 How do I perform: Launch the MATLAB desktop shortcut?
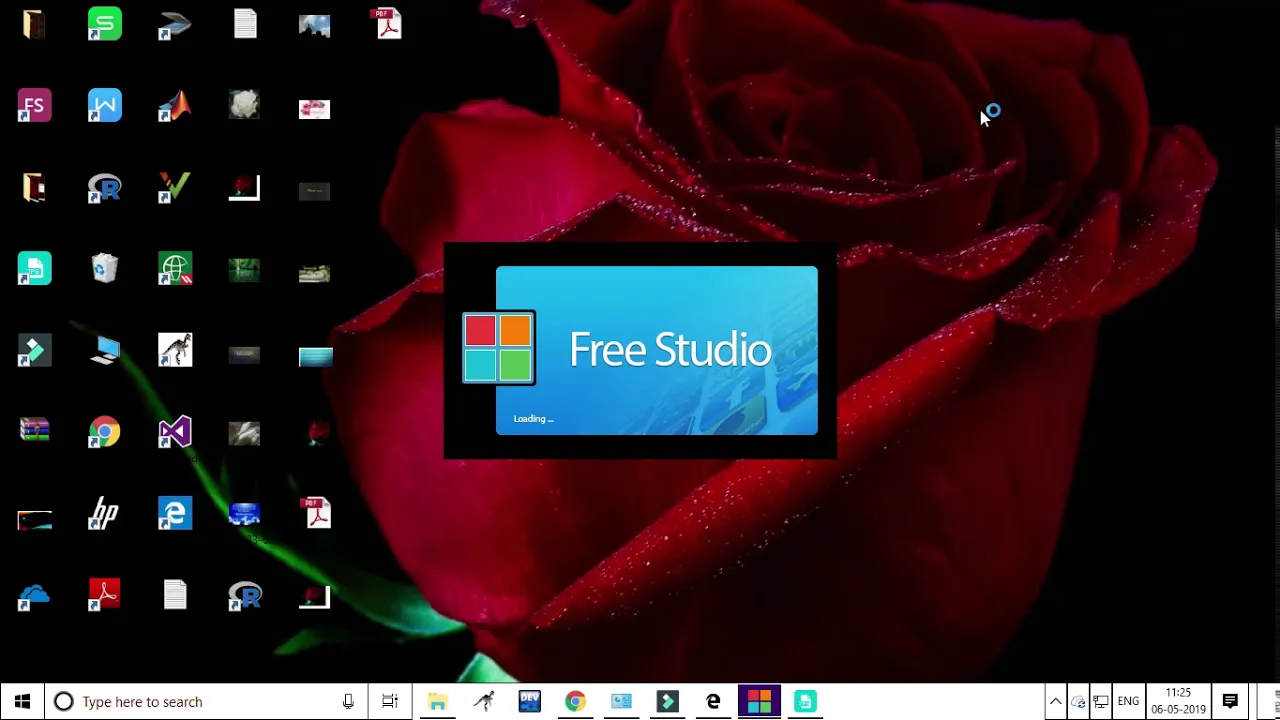tap(175, 106)
